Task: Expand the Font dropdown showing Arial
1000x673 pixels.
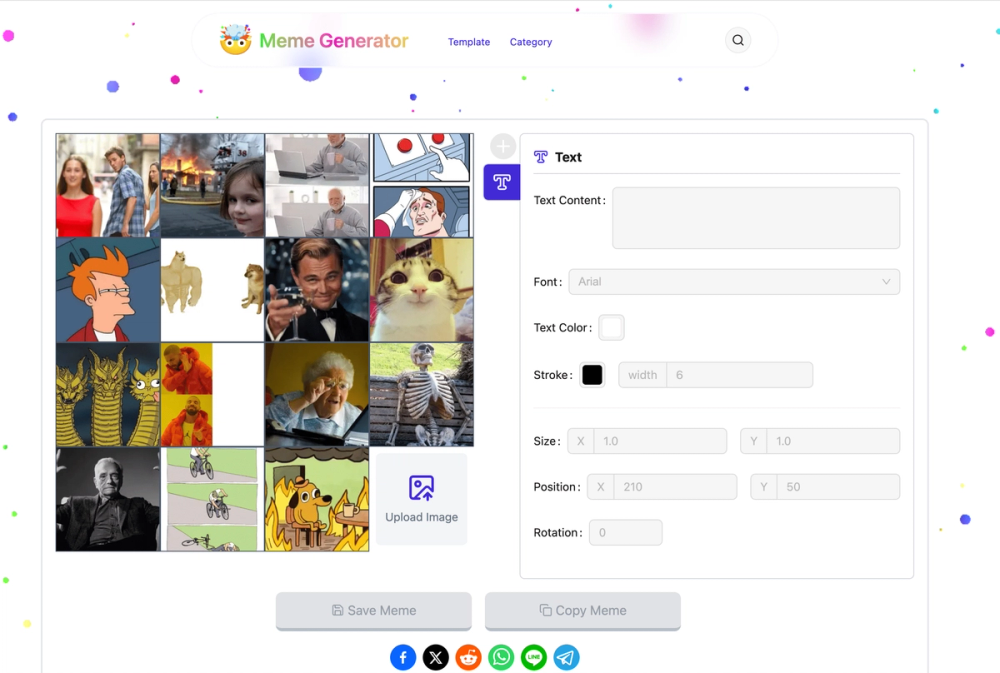Action: click(x=734, y=281)
